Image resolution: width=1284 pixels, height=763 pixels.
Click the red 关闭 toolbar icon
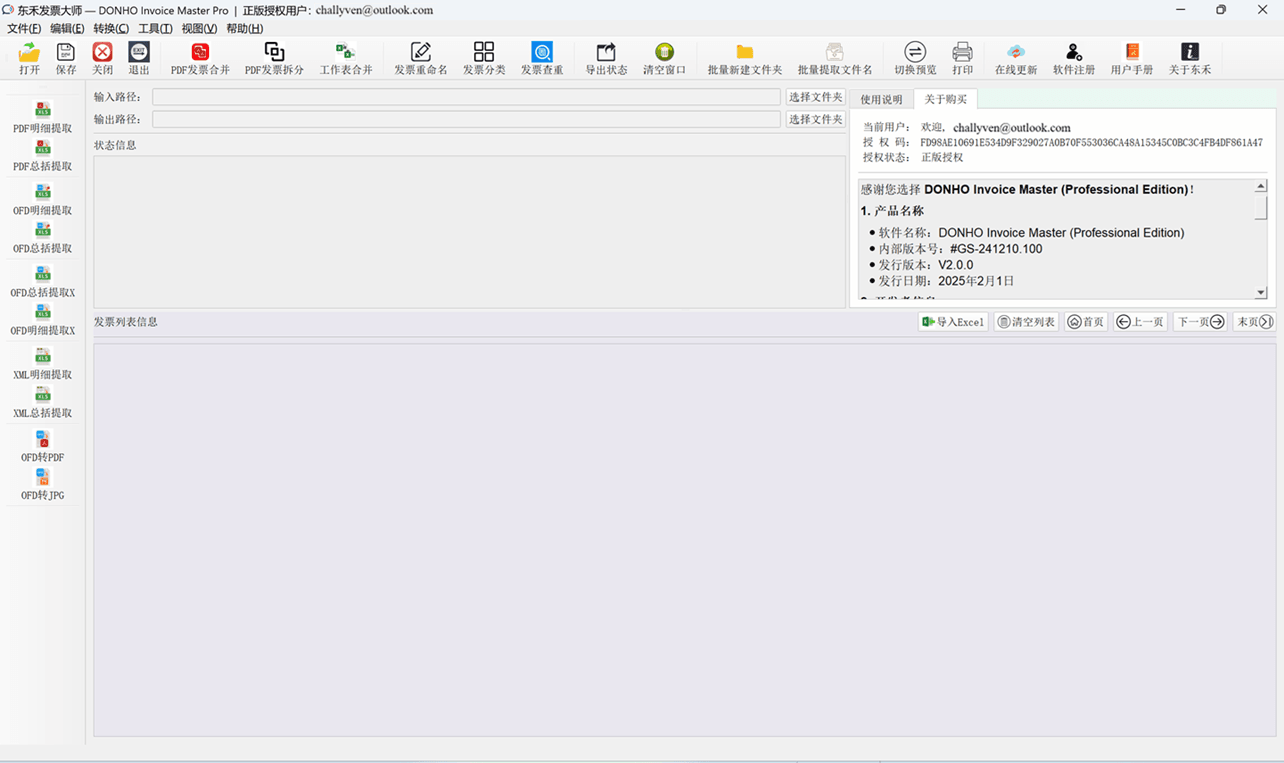click(x=102, y=59)
